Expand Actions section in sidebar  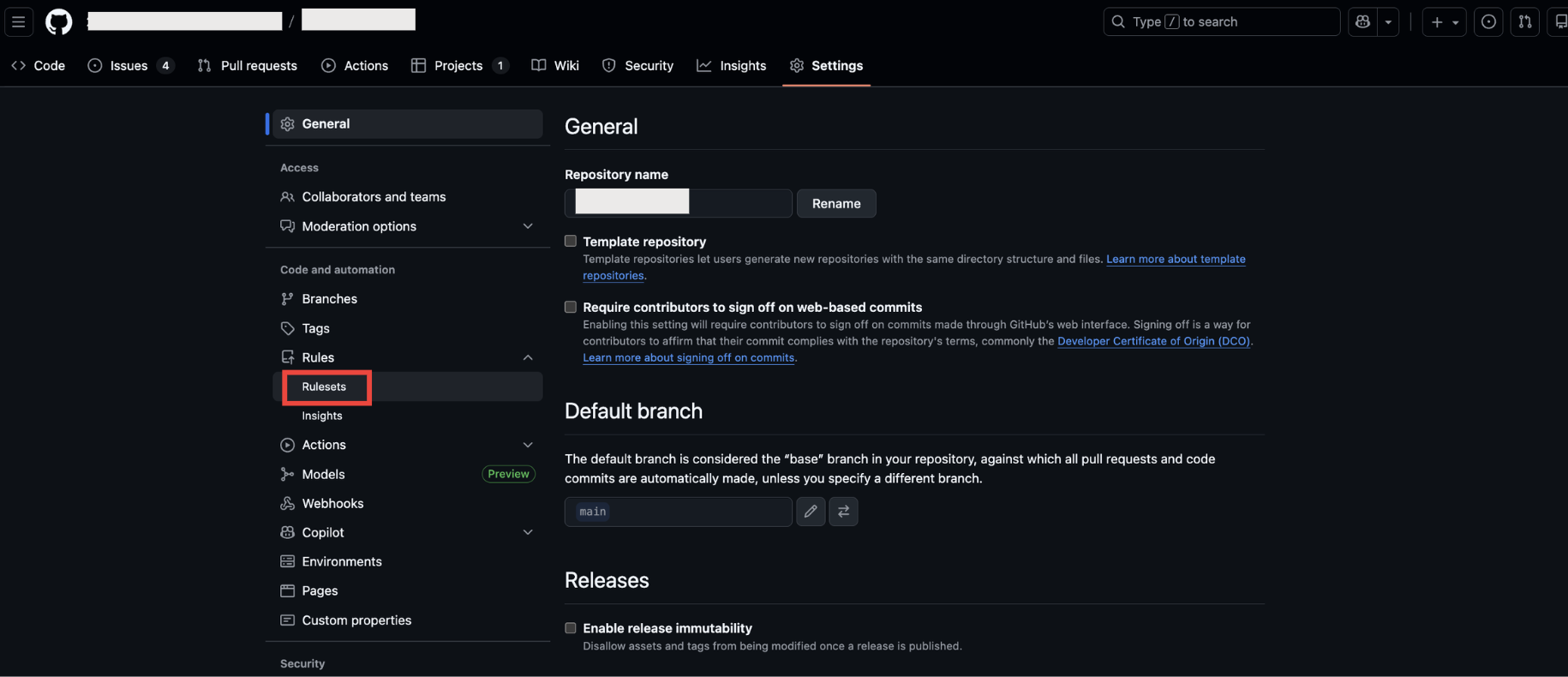[408, 445]
